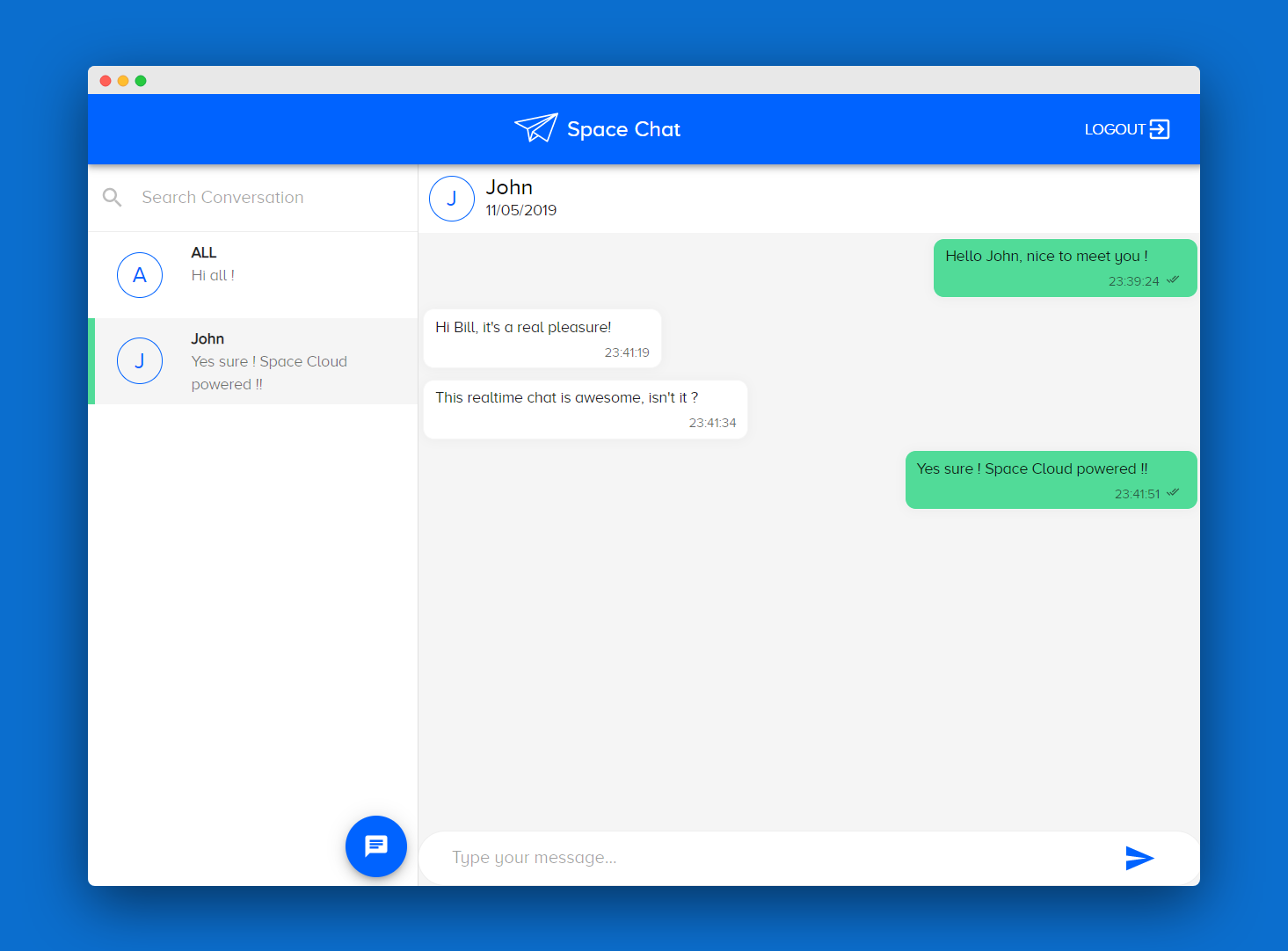Click the LOGOUT button
Viewport: 1288px width, 951px height.
coord(1117,128)
